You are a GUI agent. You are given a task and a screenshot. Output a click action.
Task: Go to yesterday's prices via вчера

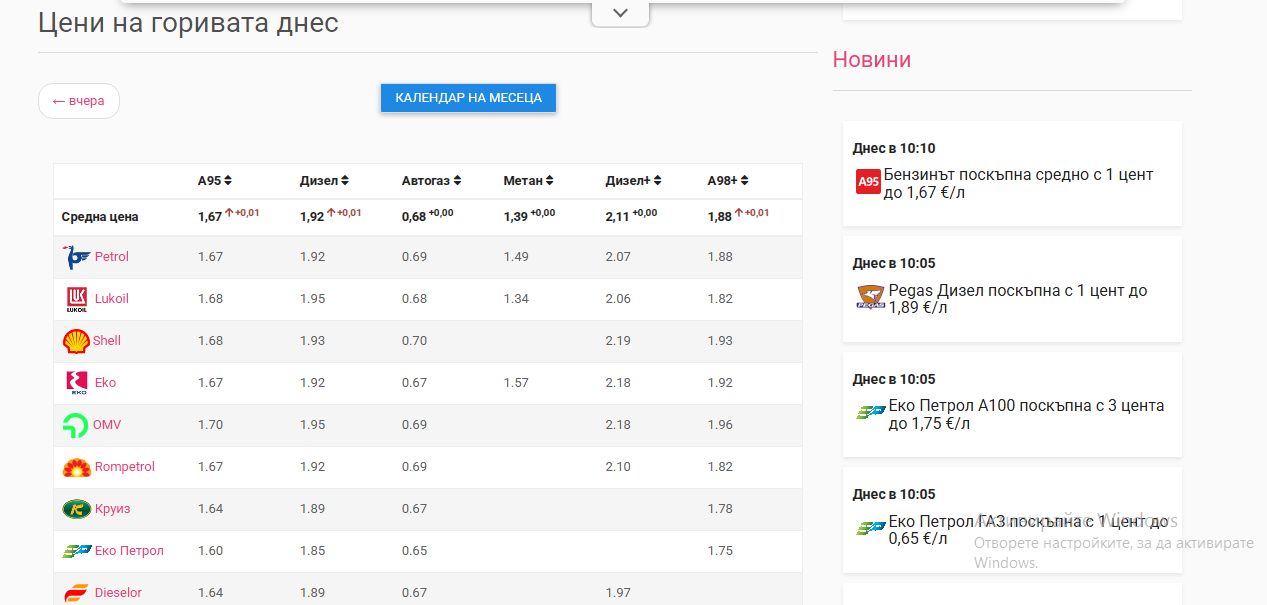pos(79,101)
